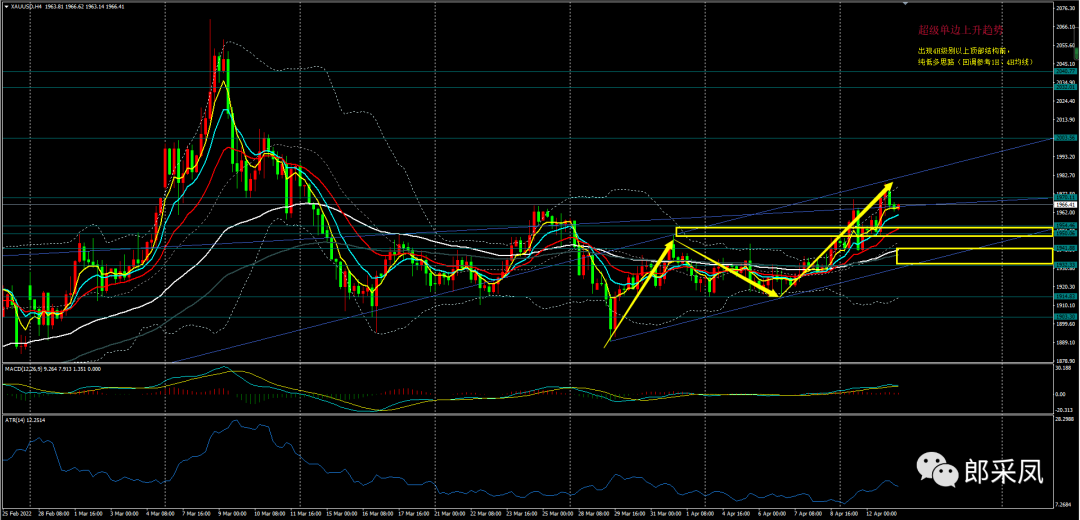Click the XAUUSD,H4 symbol dropdown arrow
The height and width of the screenshot is (520, 1080).
click(x=7, y=5)
